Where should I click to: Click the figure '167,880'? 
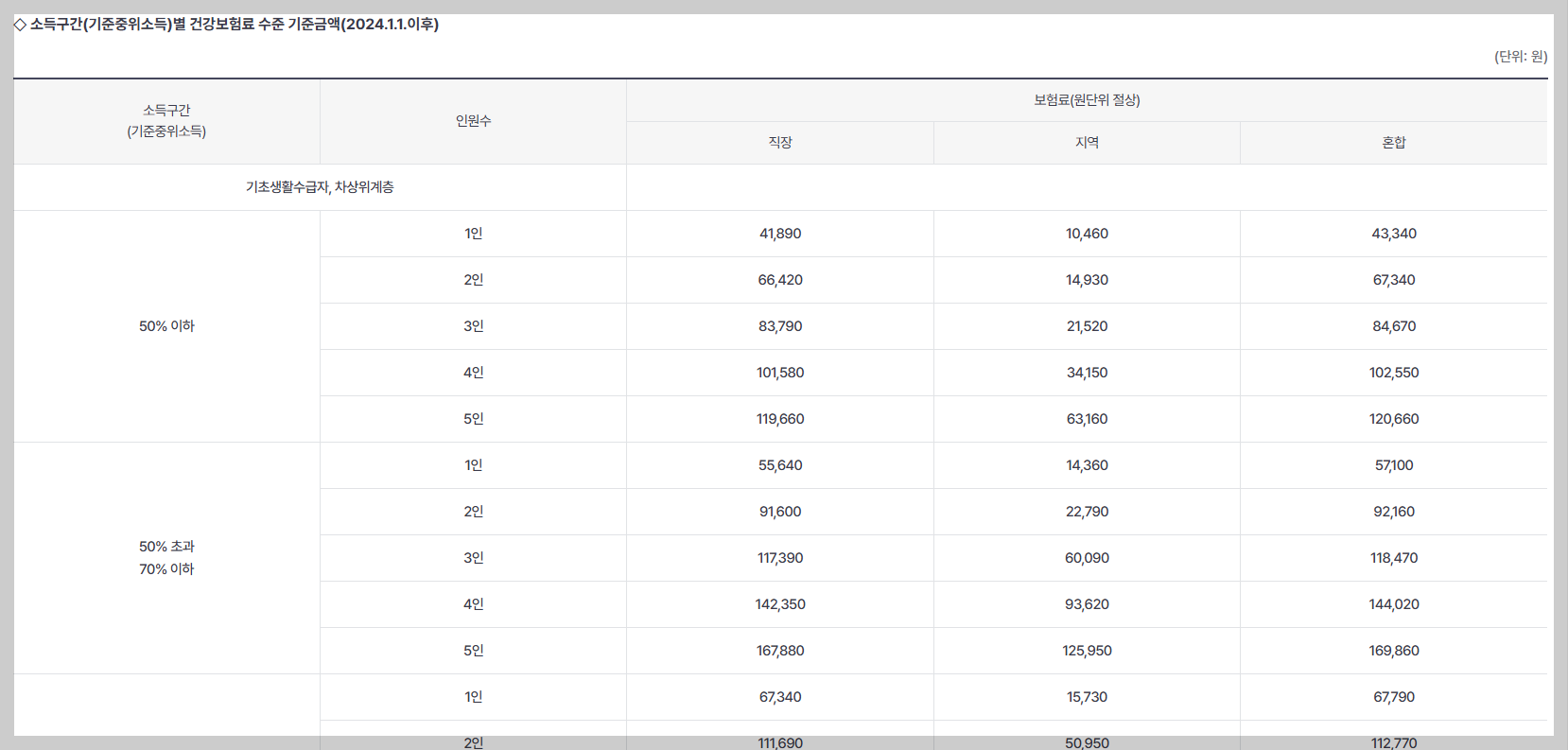click(x=780, y=651)
